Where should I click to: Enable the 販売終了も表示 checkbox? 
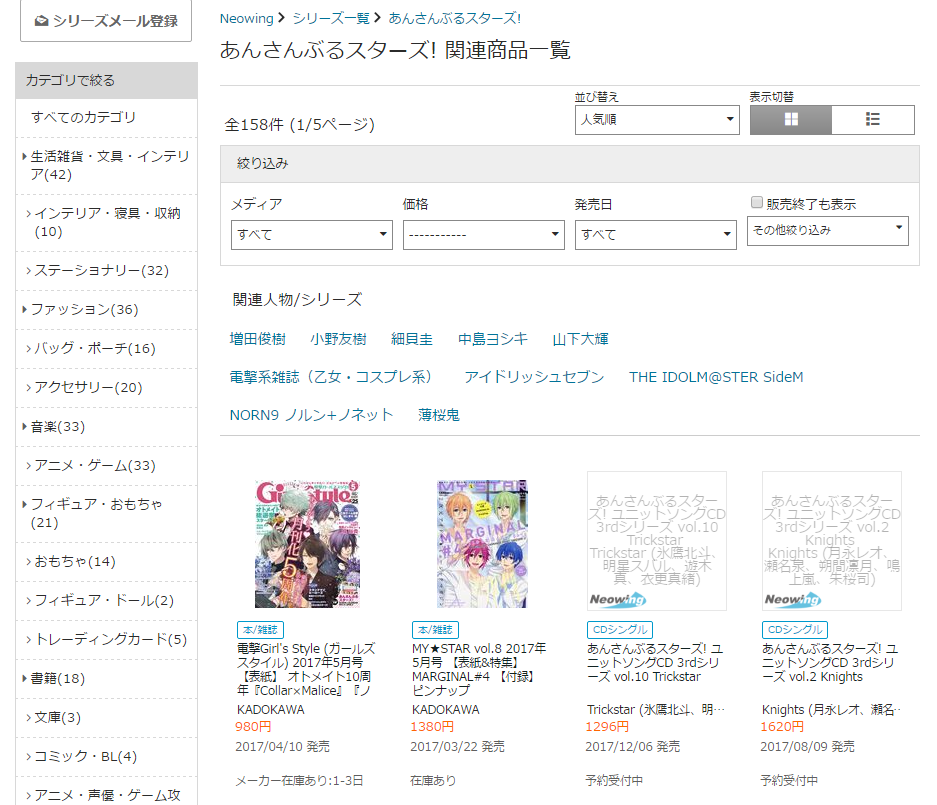[x=757, y=203]
